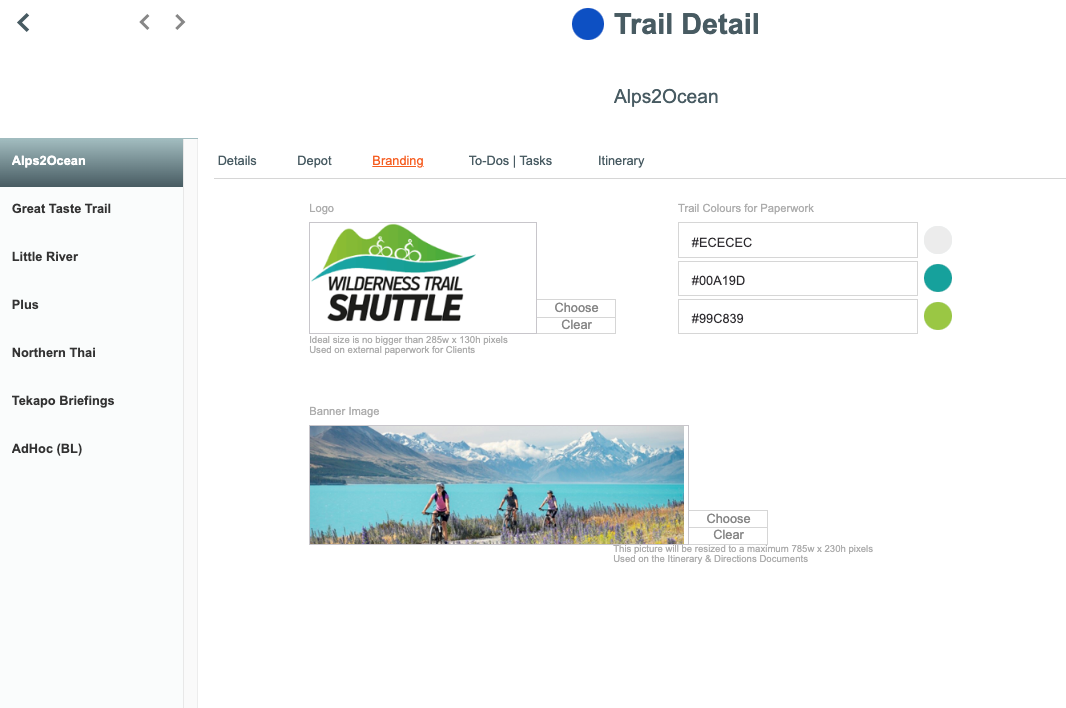Click the Logo label
The height and width of the screenshot is (708, 1066).
coord(322,208)
